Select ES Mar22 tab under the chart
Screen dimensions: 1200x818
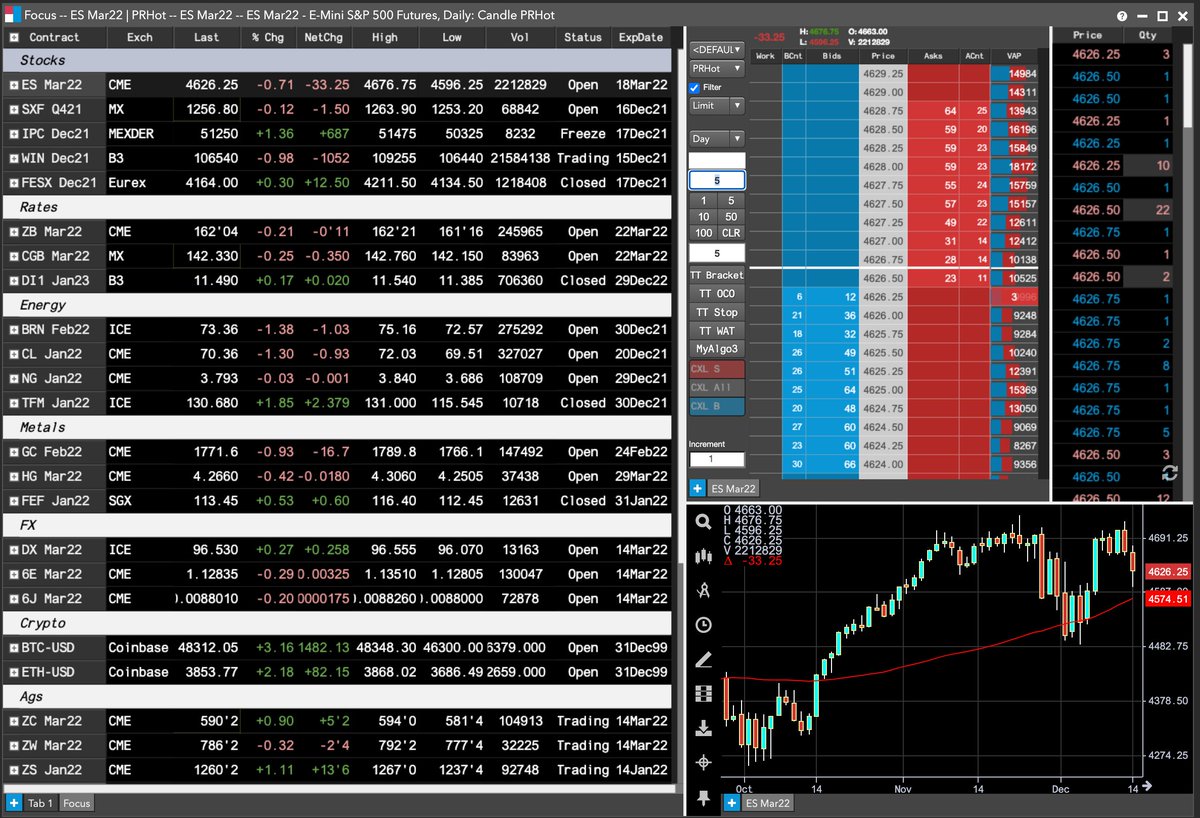click(766, 803)
